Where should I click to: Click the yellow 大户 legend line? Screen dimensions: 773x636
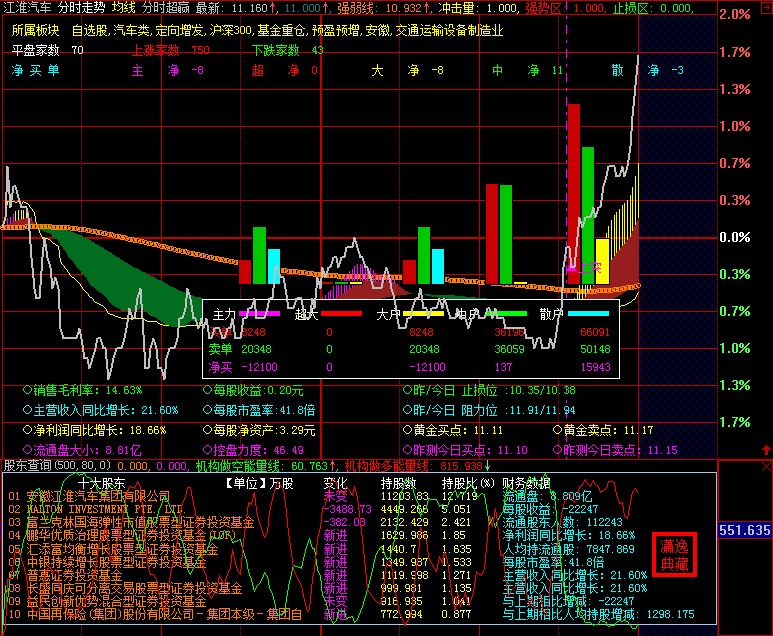click(x=423, y=314)
